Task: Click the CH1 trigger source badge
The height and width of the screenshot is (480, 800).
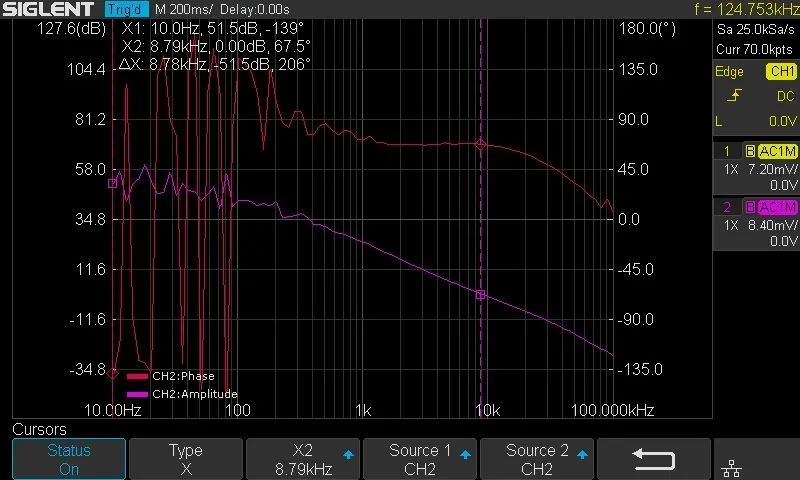Action: click(x=781, y=71)
